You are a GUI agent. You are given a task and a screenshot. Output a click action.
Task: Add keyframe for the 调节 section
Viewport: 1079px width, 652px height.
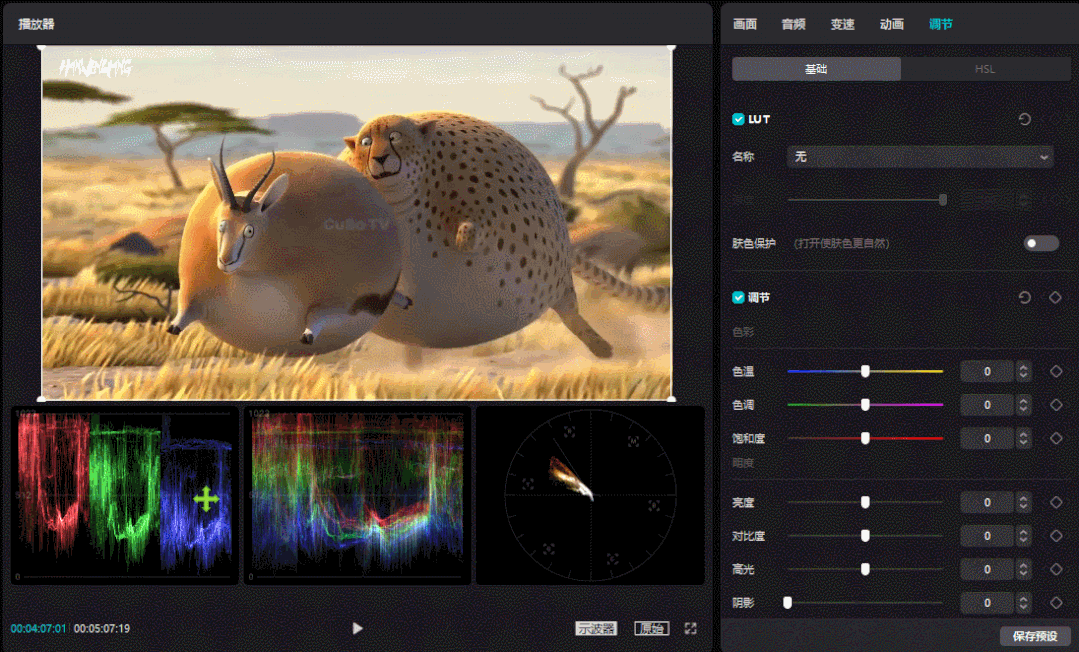[x=1055, y=297]
